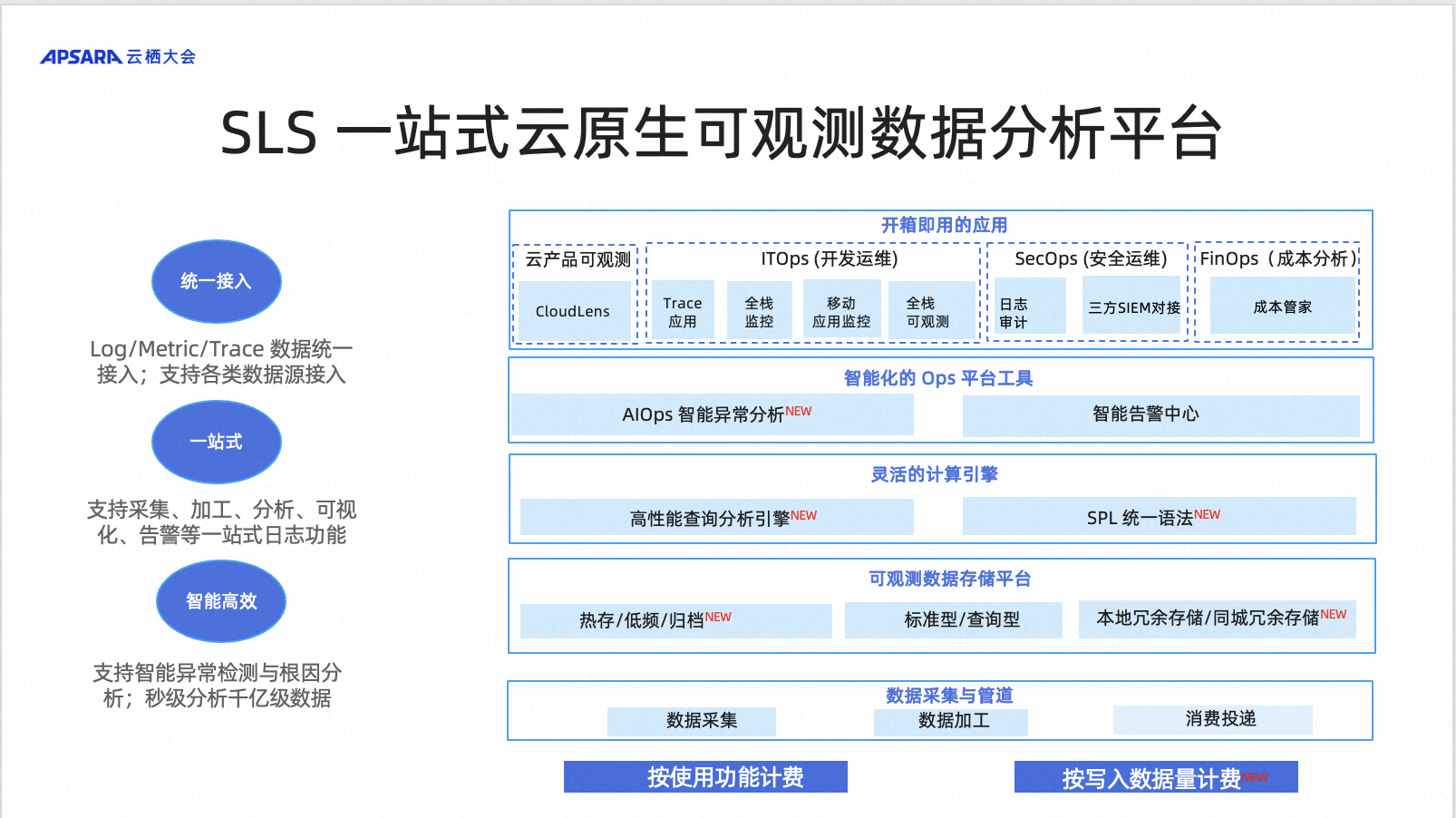Select the 日志审计 icon under SecOps
The width and height of the screenshot is (1456, 818).
click(x=1024, y=307)
